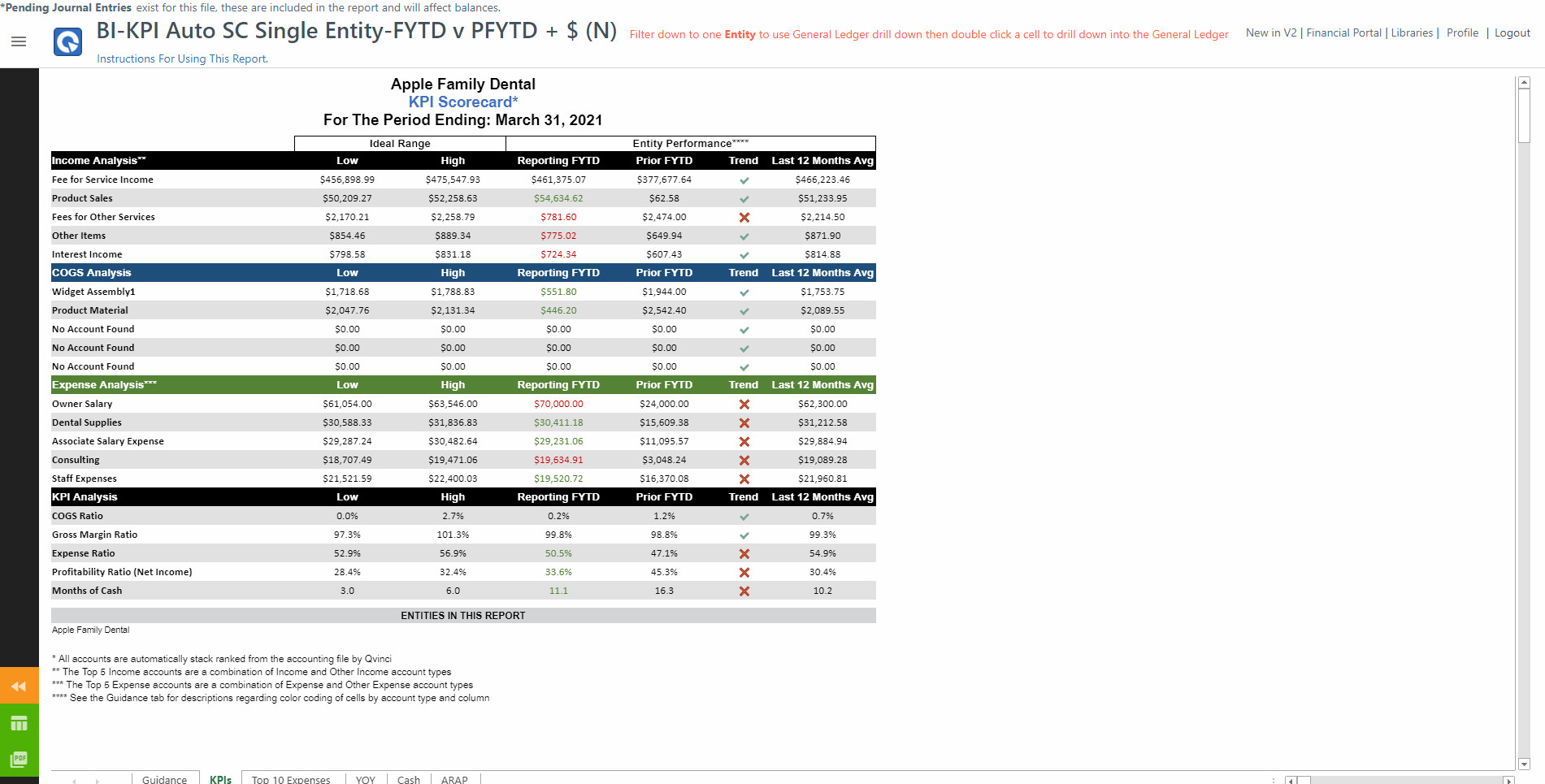Open the Financial Portal link

1343,33
